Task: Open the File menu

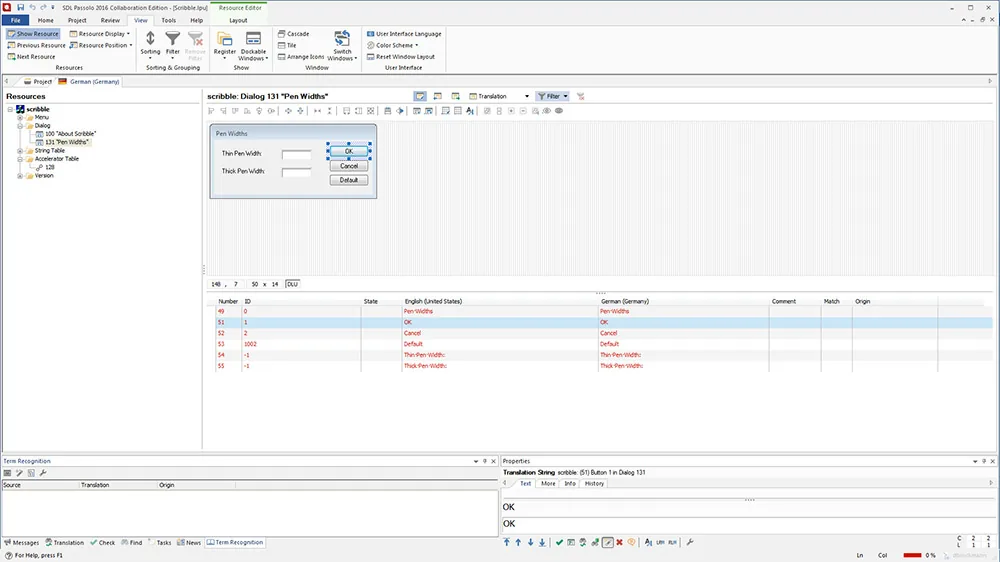Action: 15,20
